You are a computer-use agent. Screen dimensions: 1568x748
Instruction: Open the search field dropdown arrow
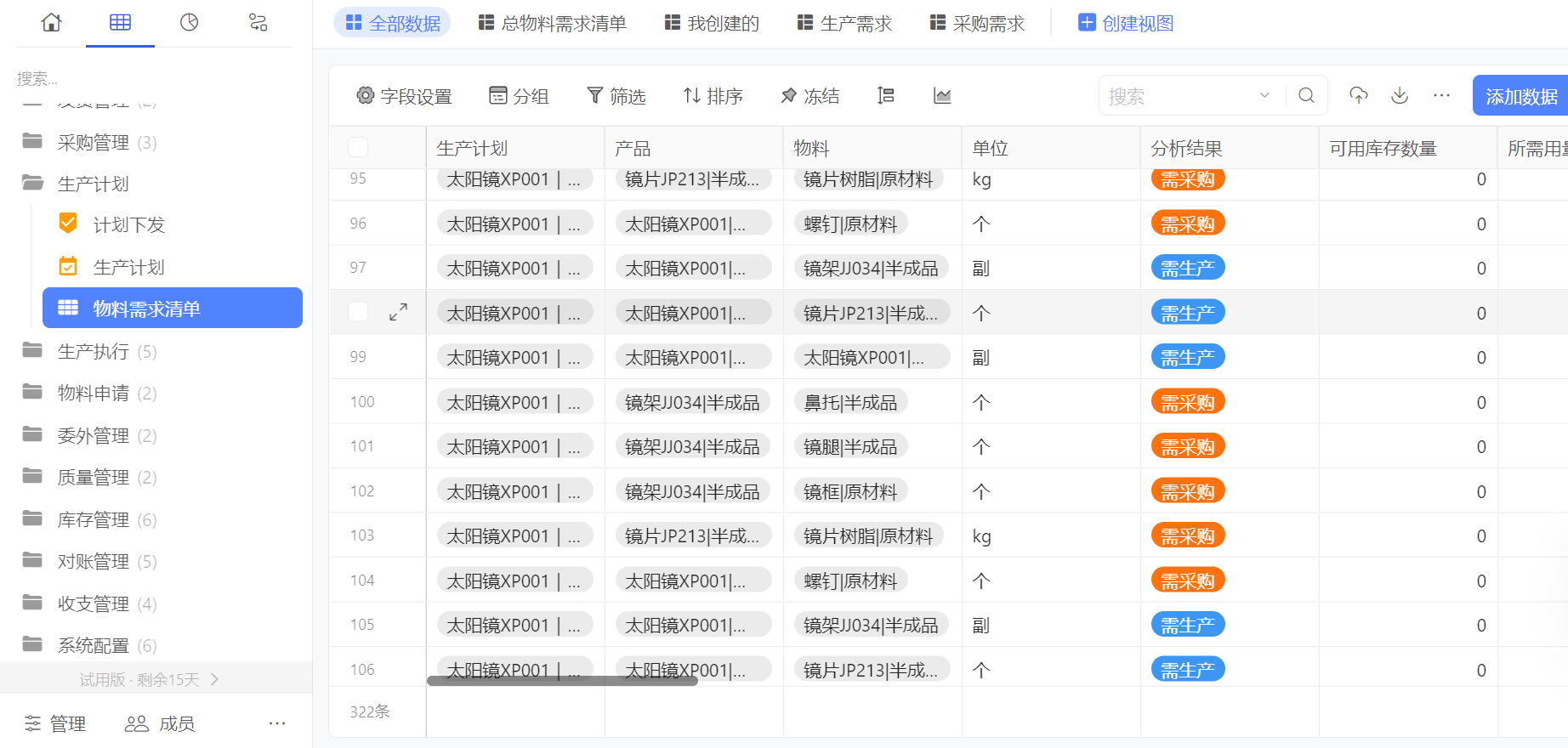tap(1264, 96)
